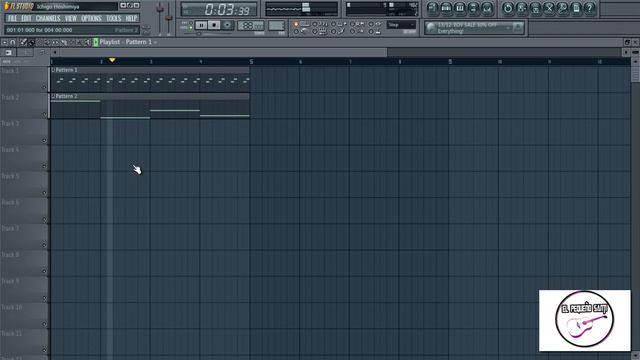Open the playlist options menu arrow

click(5, 42)
